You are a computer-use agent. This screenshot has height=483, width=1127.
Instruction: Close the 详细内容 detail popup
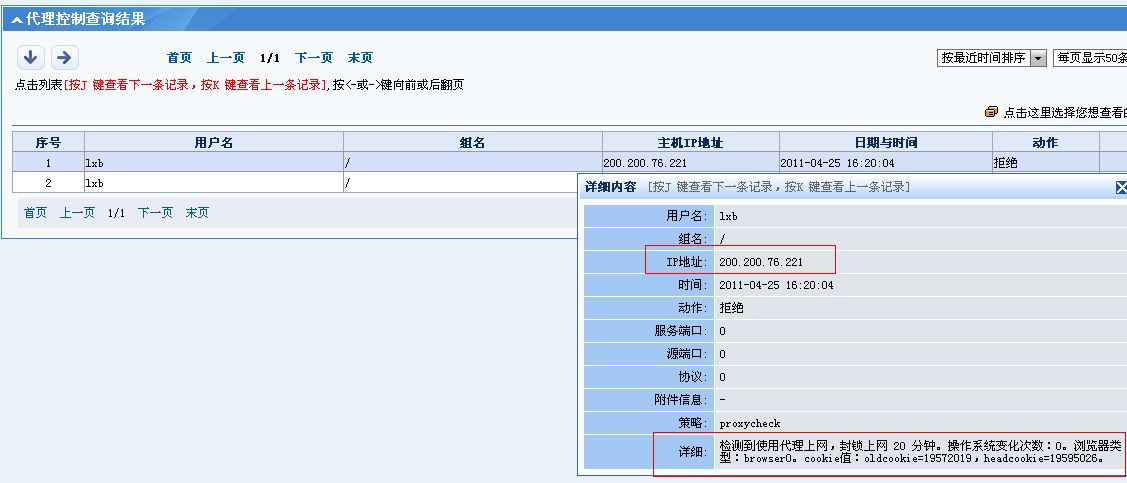(x=1121, y=187)
